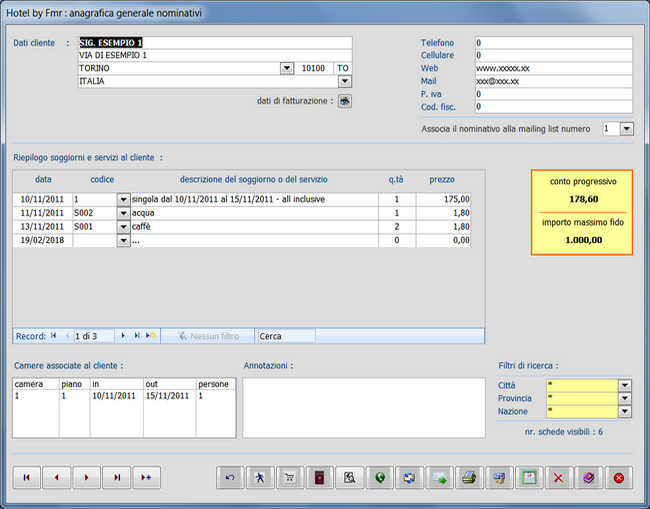Image resolution: width=650 pixels, height=509 pixels.
Task: Click the walking person icon button
Action: [260, 477]
